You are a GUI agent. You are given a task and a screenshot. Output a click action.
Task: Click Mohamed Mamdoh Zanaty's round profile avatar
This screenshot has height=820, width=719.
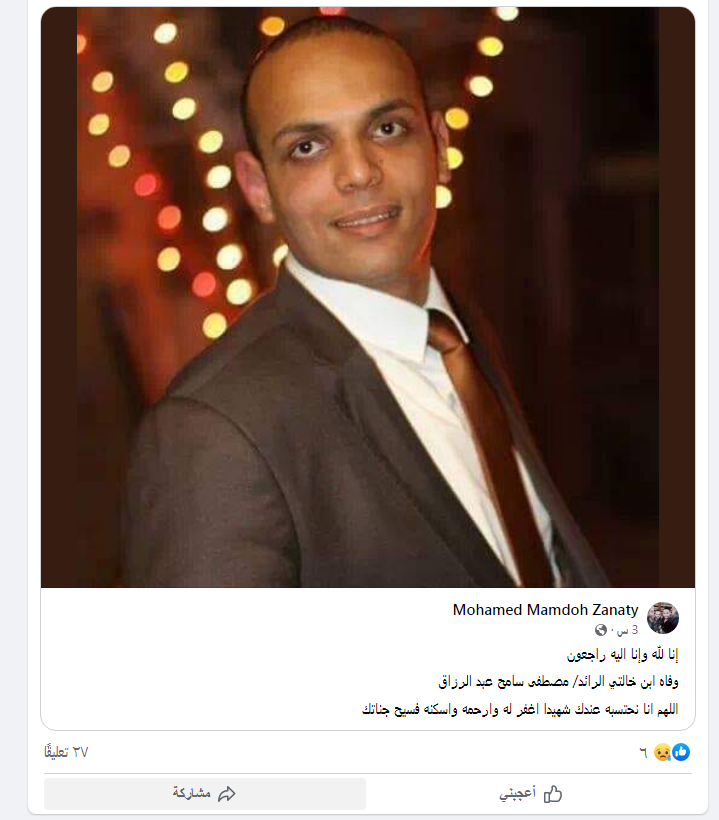[x=663, y=618]
